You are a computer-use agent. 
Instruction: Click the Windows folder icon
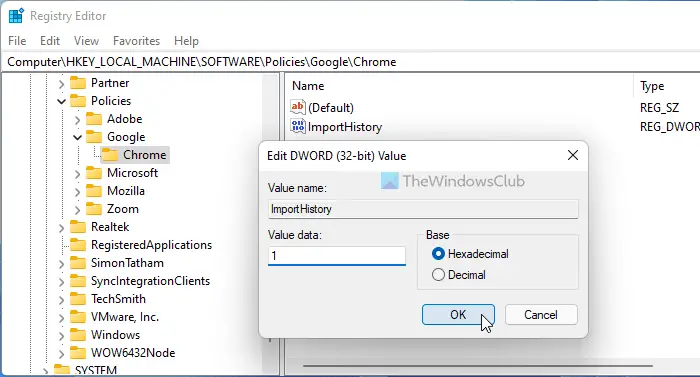[x=78, y=335]
